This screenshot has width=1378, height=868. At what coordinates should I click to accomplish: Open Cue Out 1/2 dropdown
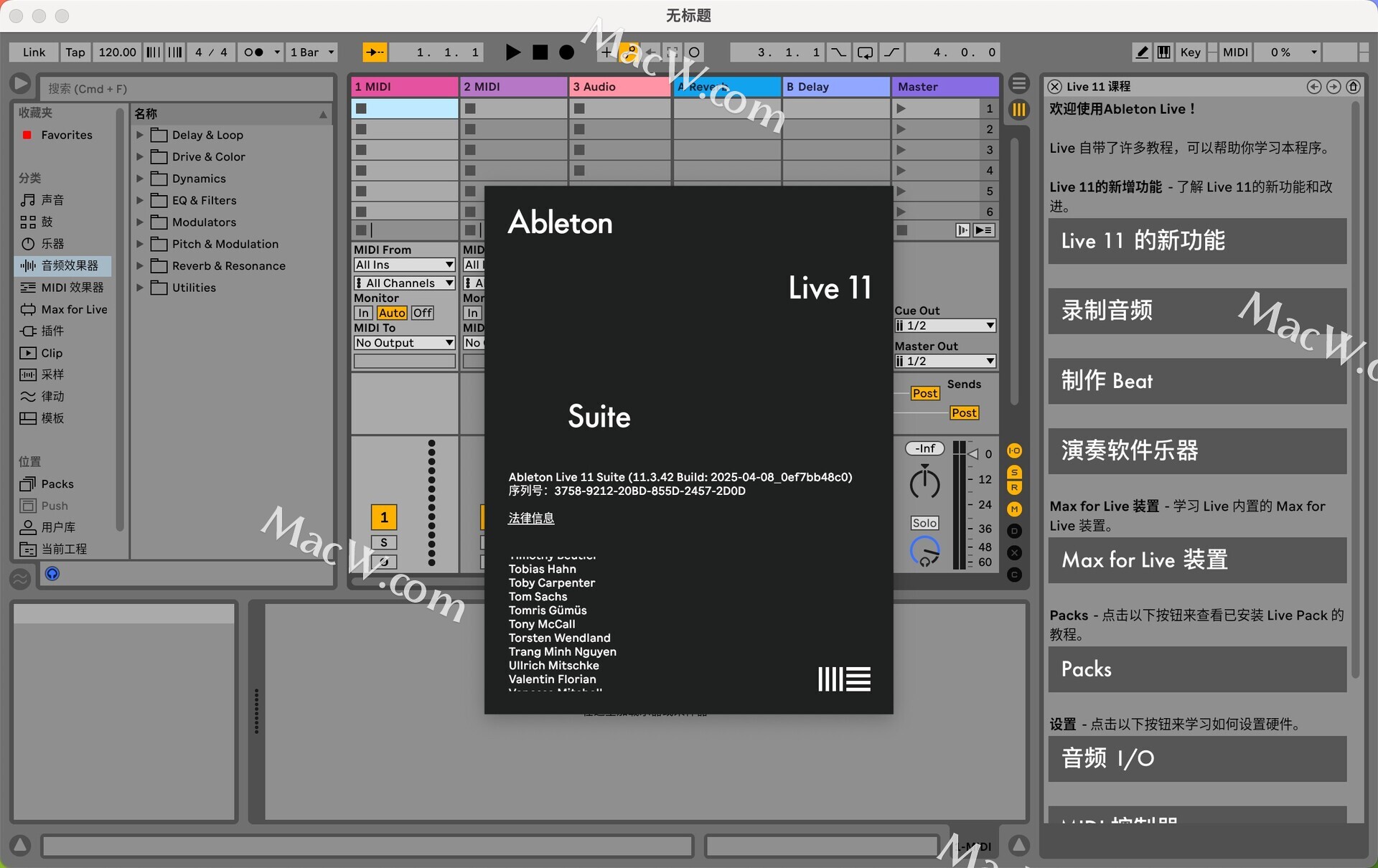click(945, 326)
